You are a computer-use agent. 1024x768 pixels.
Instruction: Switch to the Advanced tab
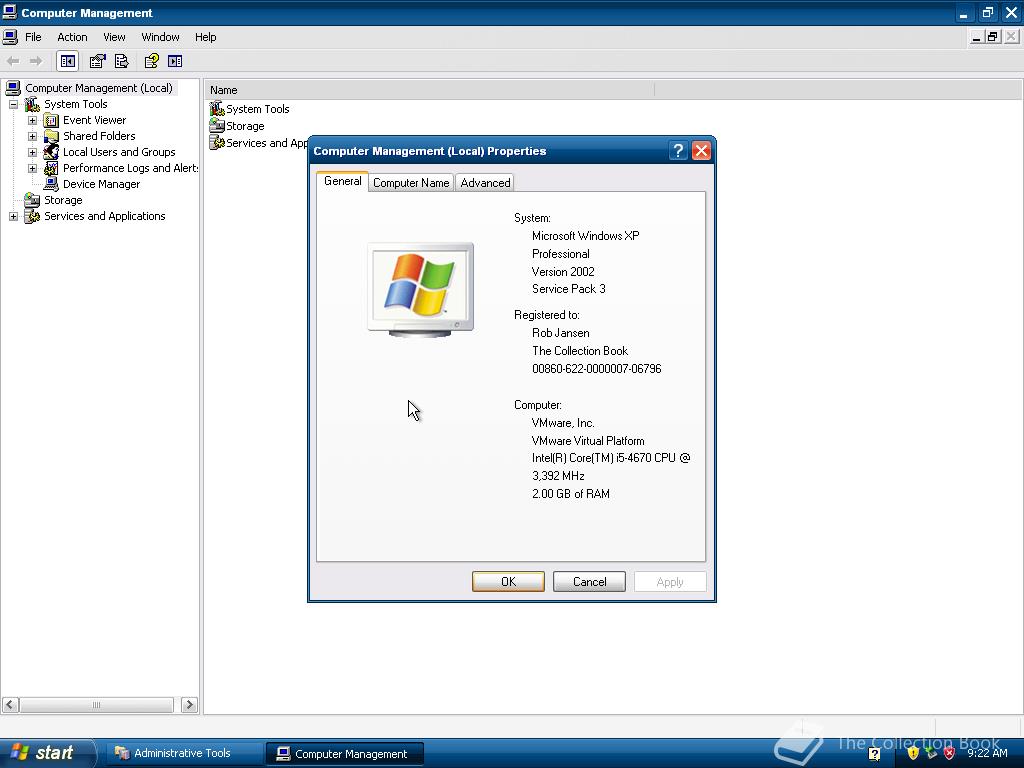pos(485,183)
